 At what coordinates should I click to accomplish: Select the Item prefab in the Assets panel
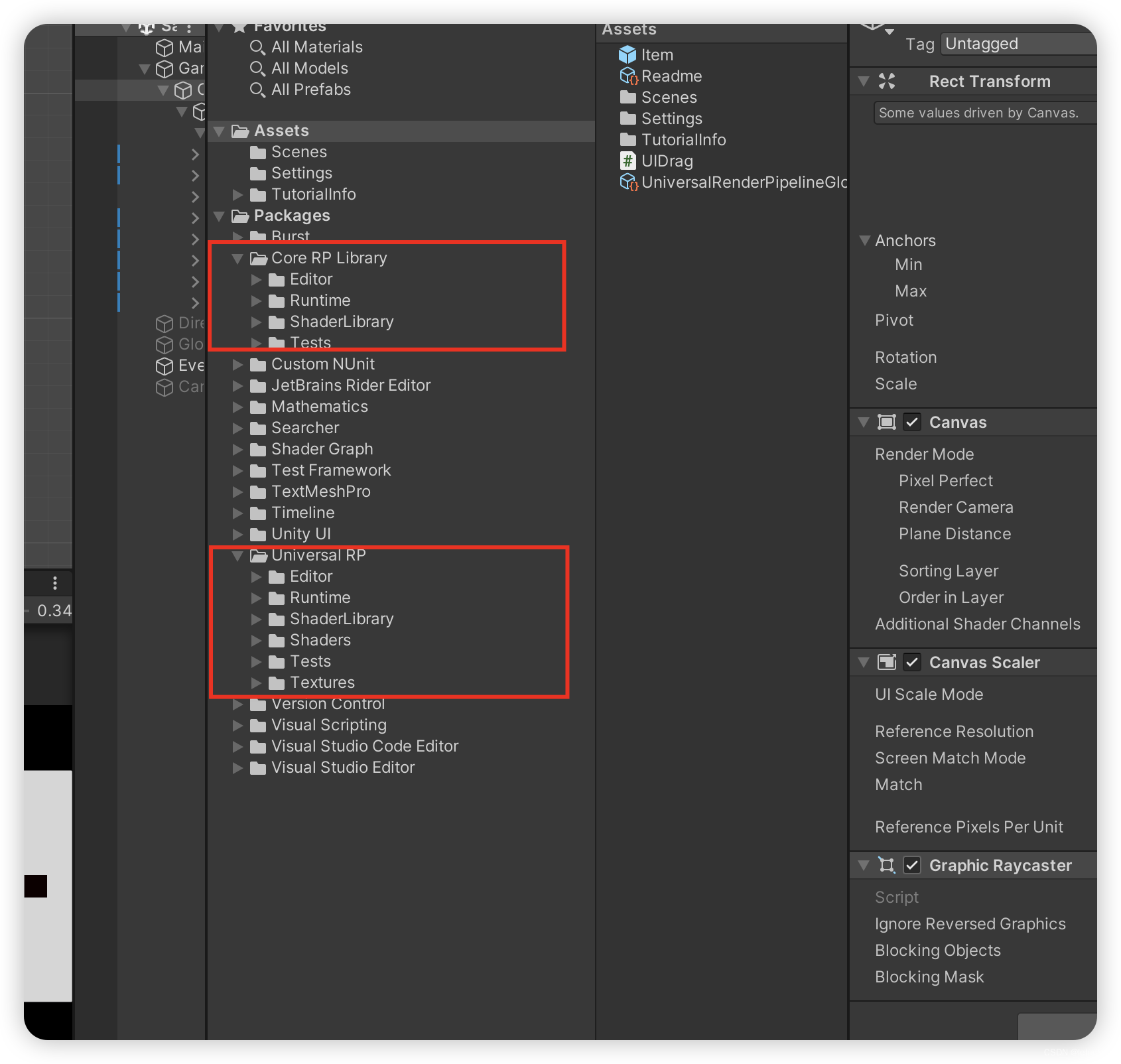(657, 54)
